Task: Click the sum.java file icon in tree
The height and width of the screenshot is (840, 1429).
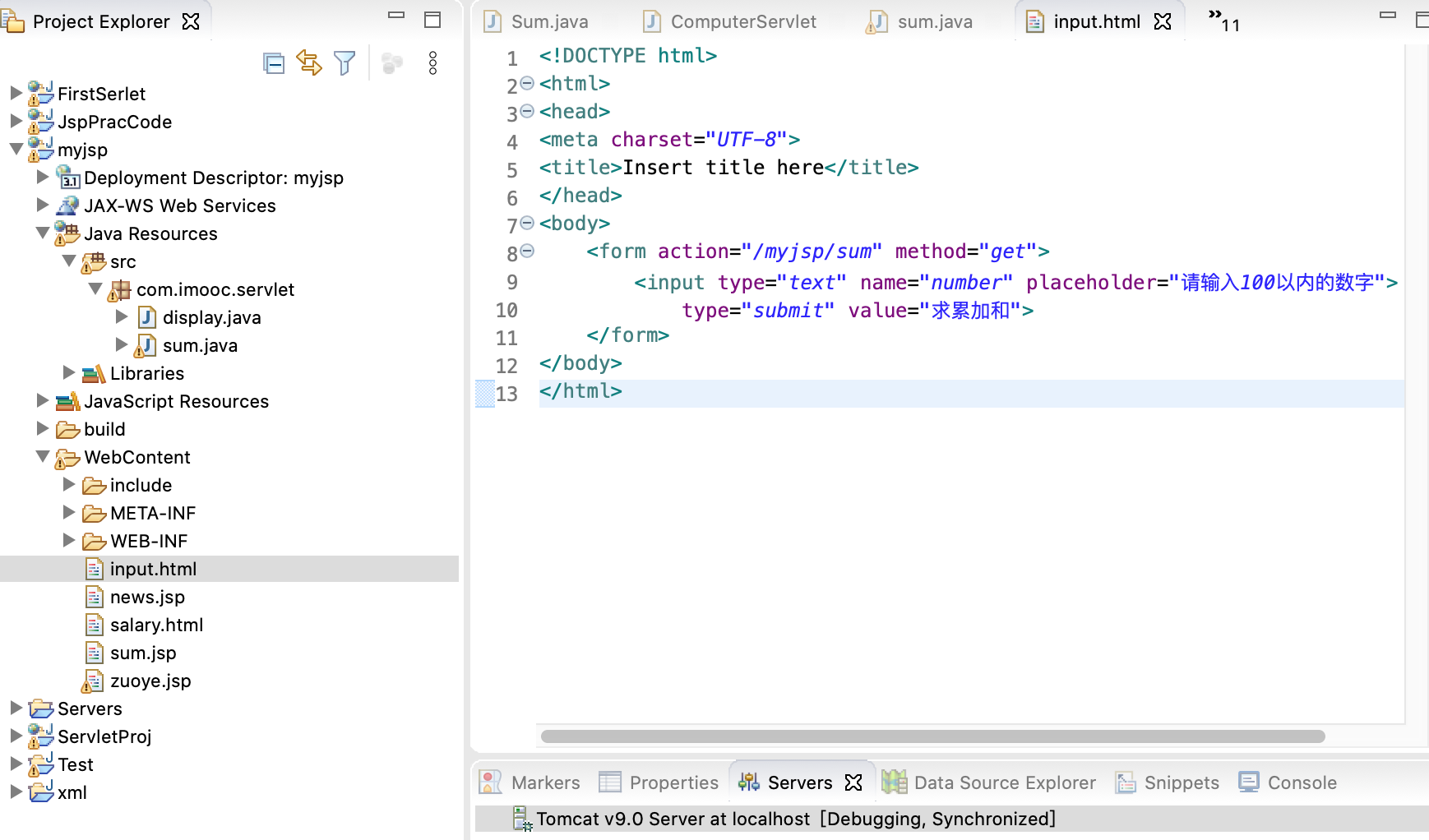Action: 146,345
